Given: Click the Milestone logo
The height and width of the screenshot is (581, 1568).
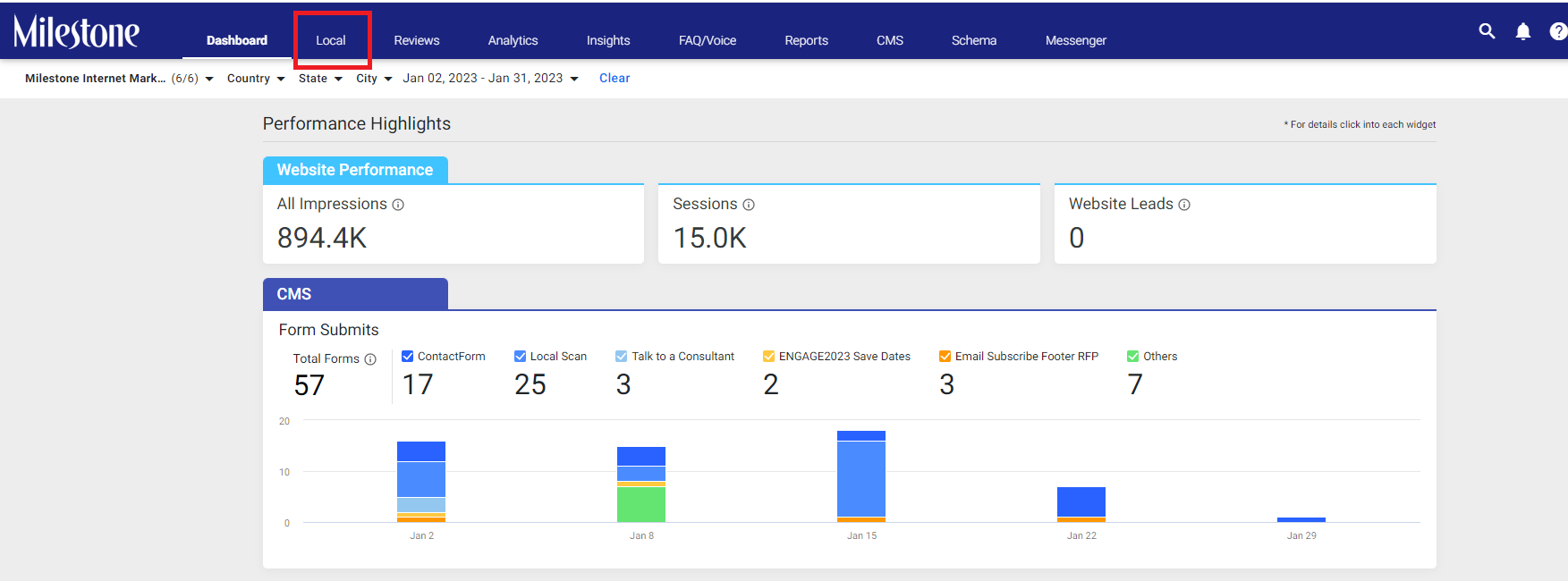Looking at the screenshot, I should (76, 32).
